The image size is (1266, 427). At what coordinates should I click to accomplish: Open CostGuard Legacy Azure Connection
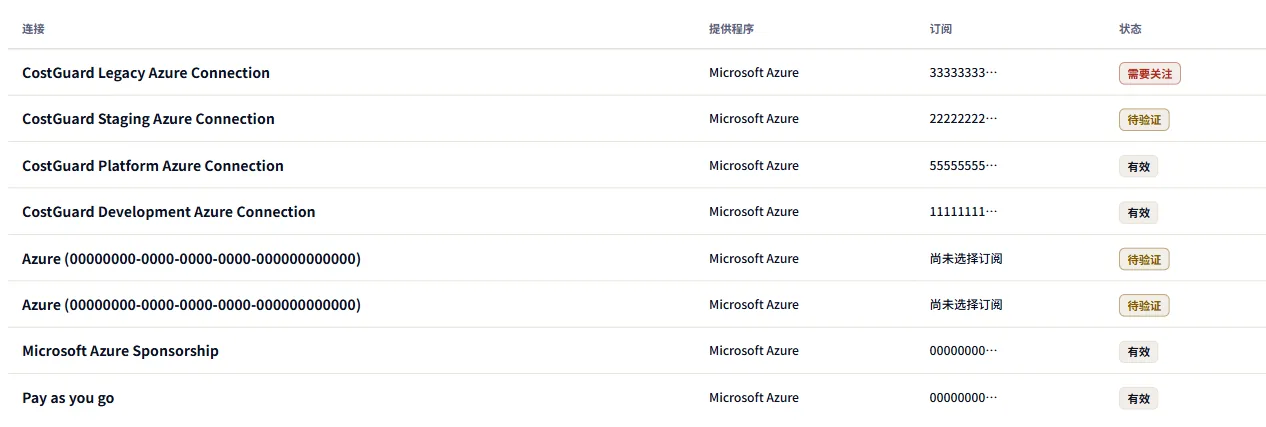click(x=146, y=73)
